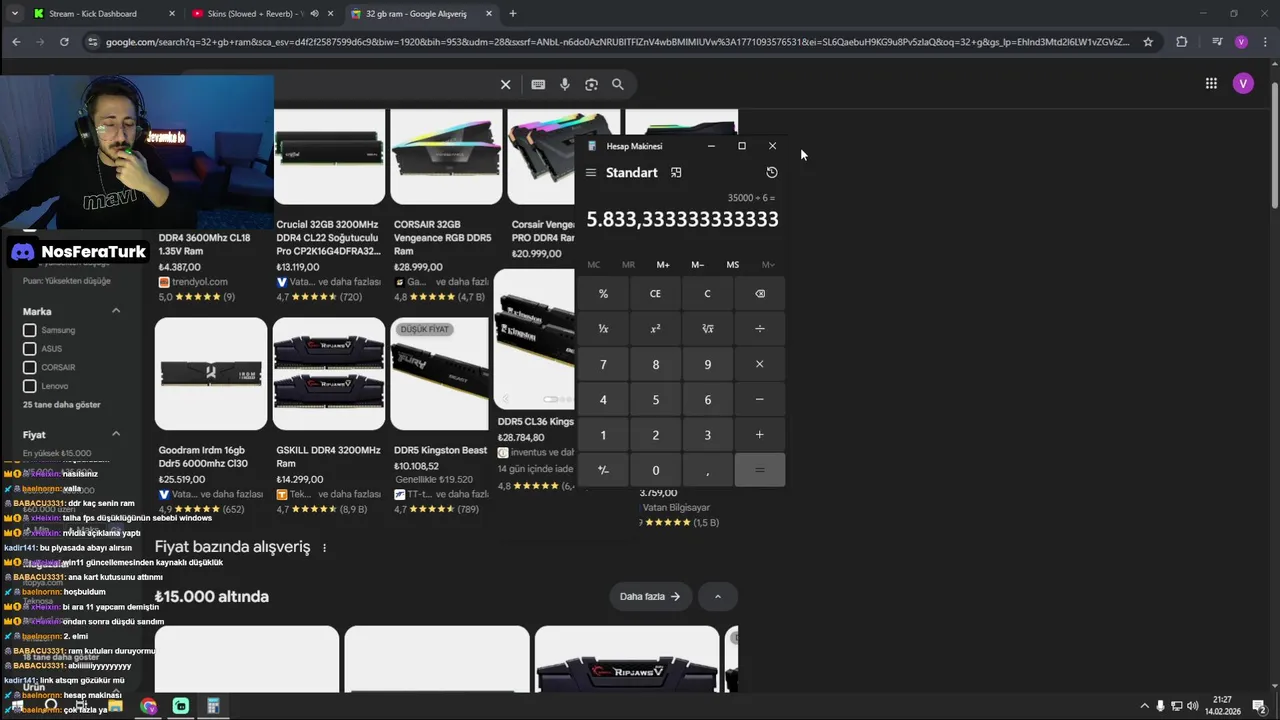Switch to Skins (Slowed + Reverb) tab
1280x720 pixels.
(x=262, y=14)
